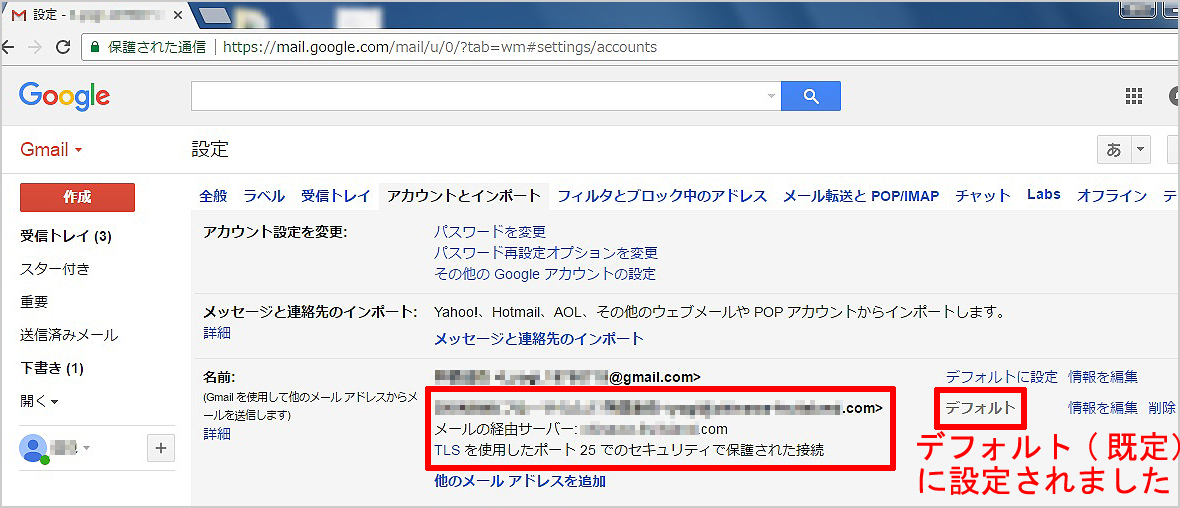Switch to フィルタとブロック中のアドレス tab
Viewport: 1180px width, 508px height.
point(662,196)
